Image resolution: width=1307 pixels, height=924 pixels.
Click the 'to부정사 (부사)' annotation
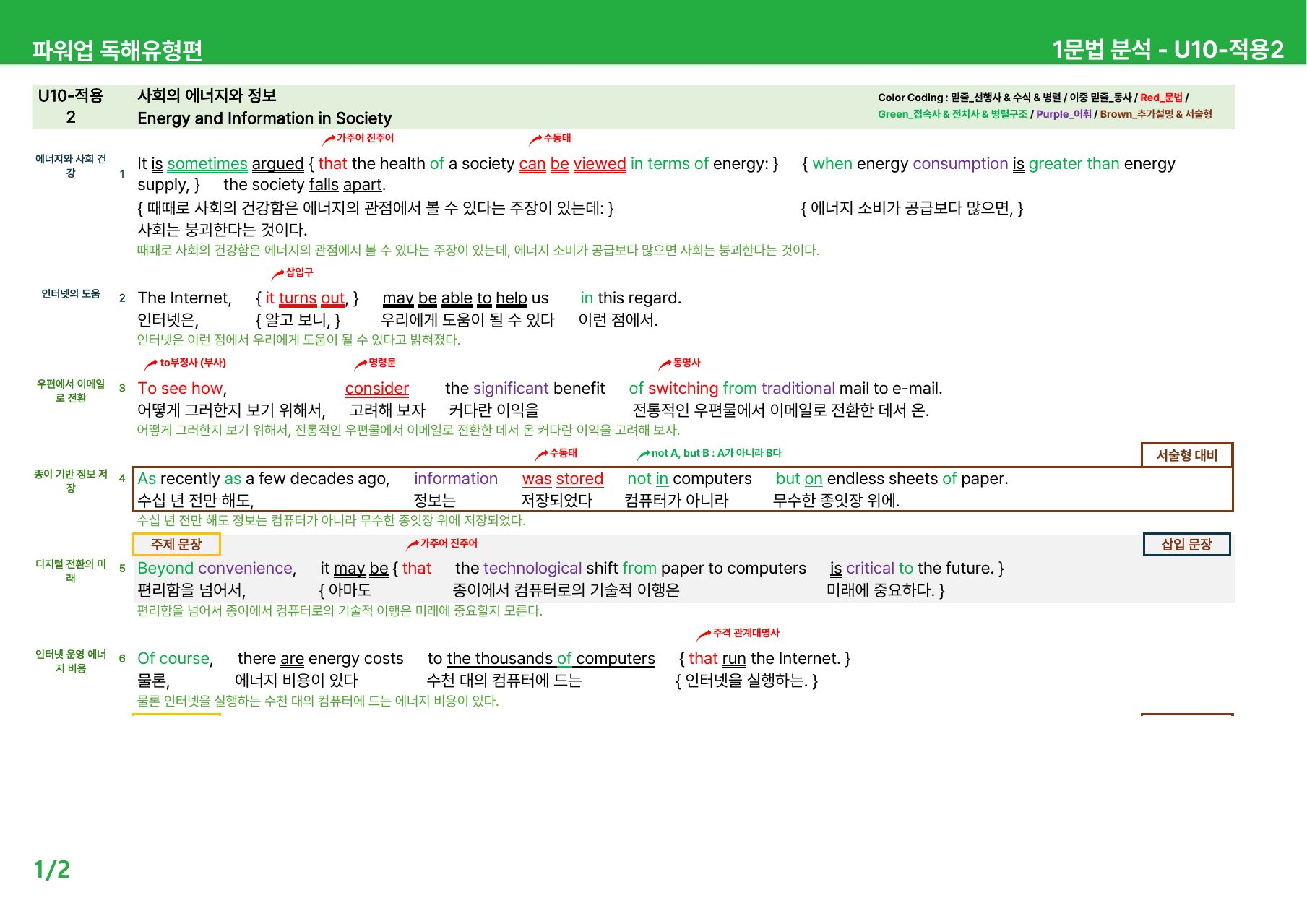(193, 363)
